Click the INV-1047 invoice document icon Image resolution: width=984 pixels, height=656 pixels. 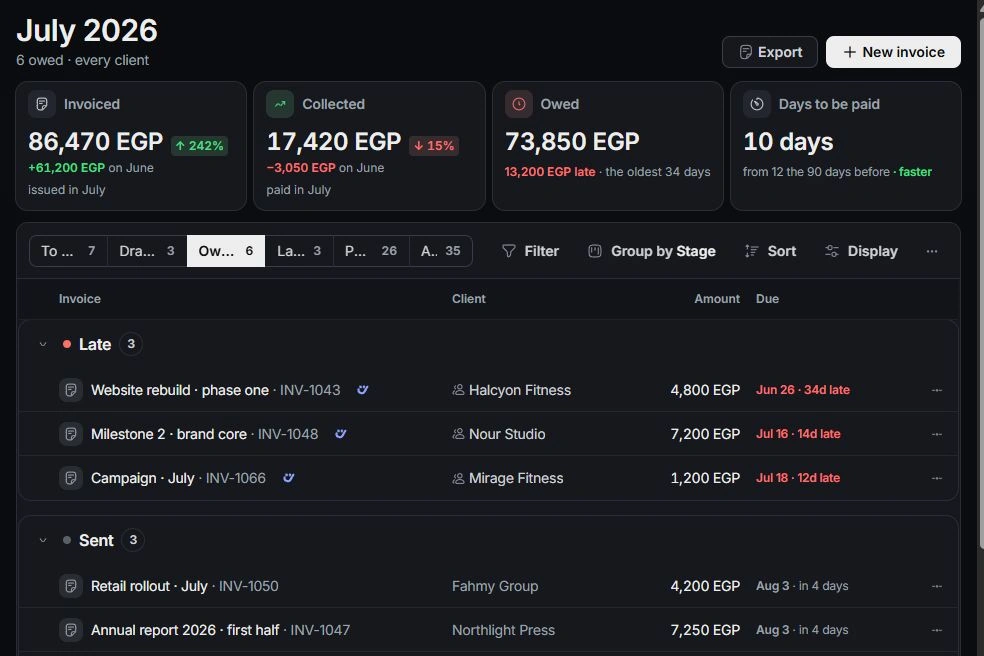pyautogui.click(x=71, y=630)
